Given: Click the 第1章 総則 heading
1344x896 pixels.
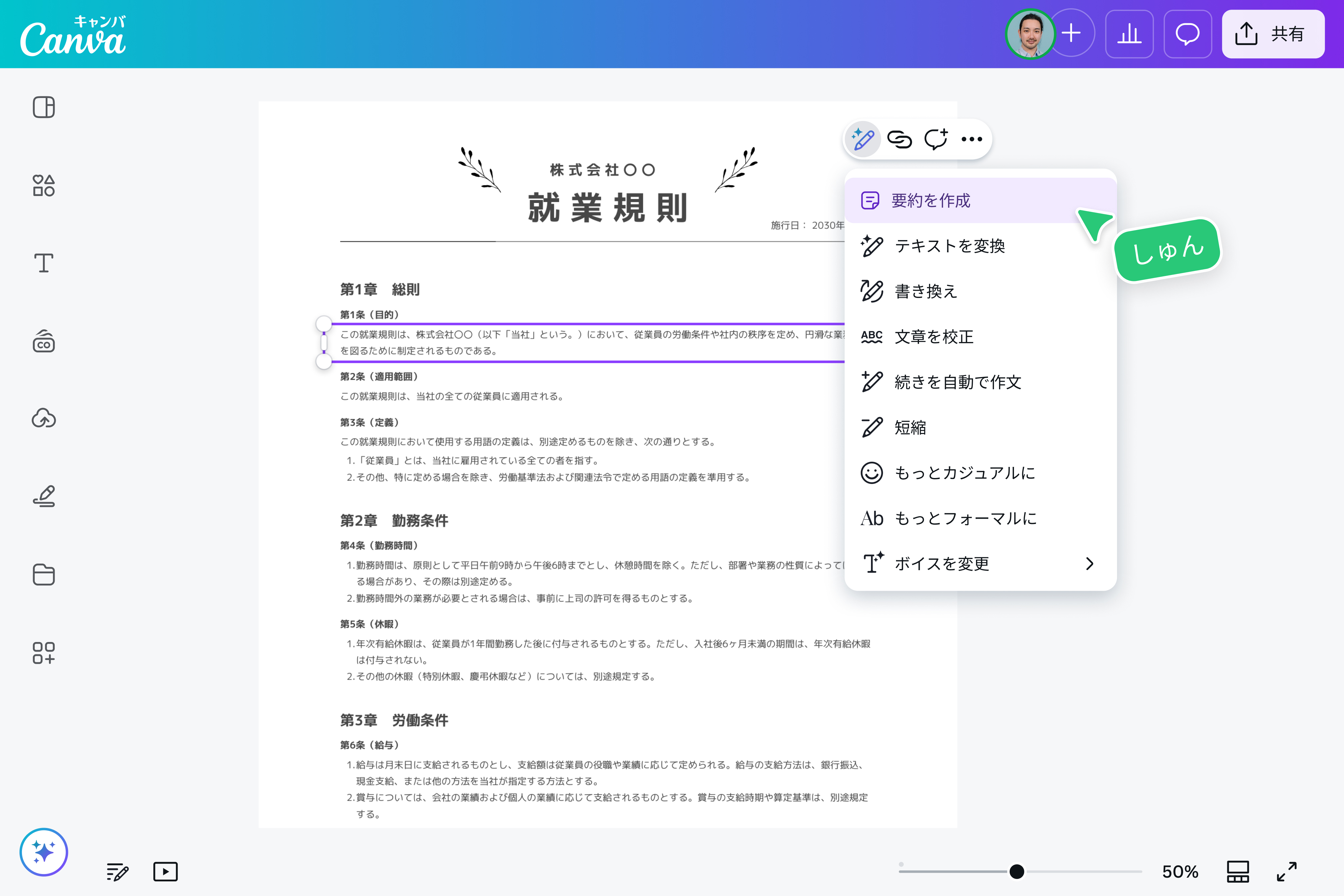Looking at the screenshot, I should [x=380, y=290].
